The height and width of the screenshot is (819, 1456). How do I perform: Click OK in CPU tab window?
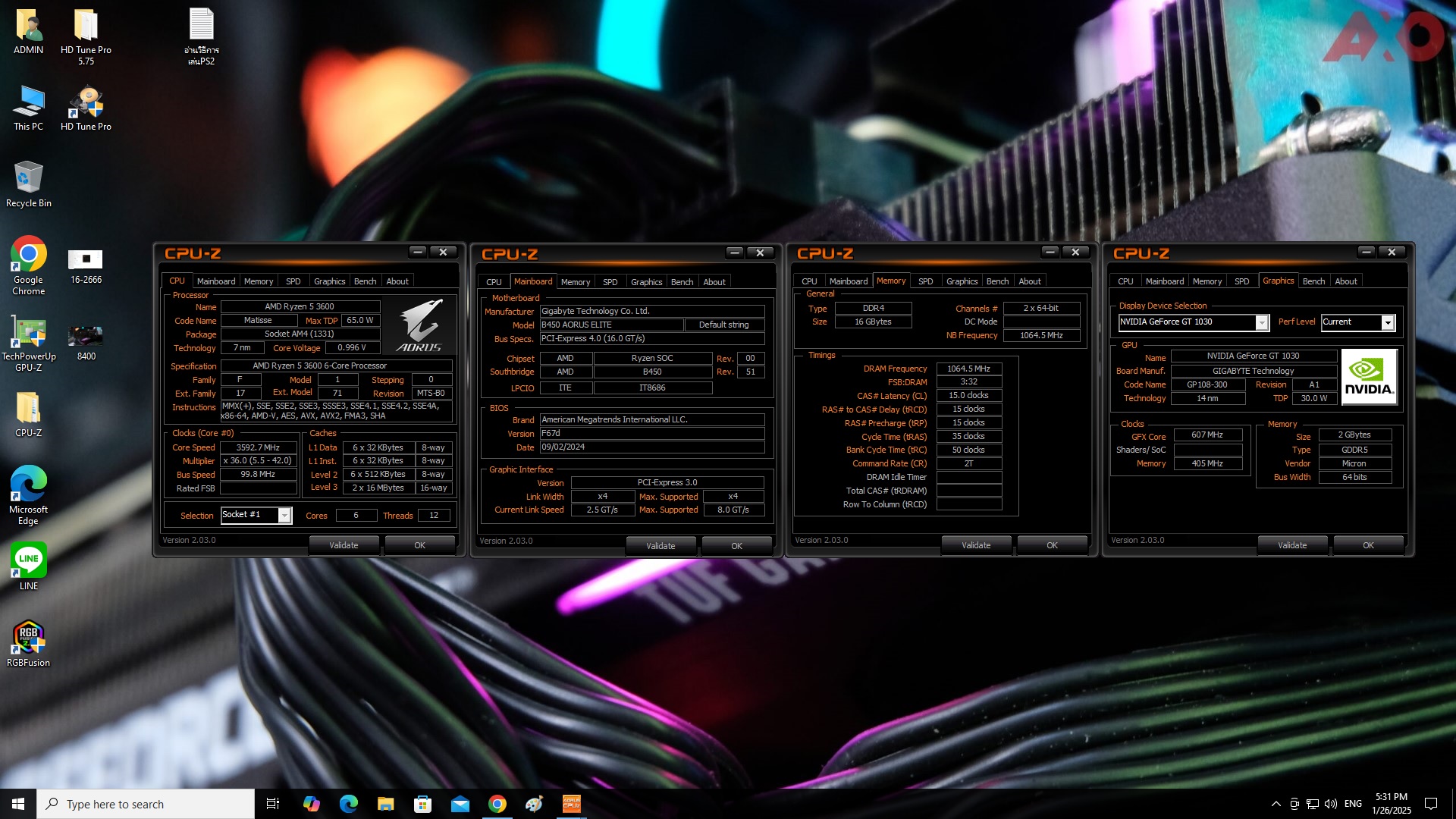(419, 545)
